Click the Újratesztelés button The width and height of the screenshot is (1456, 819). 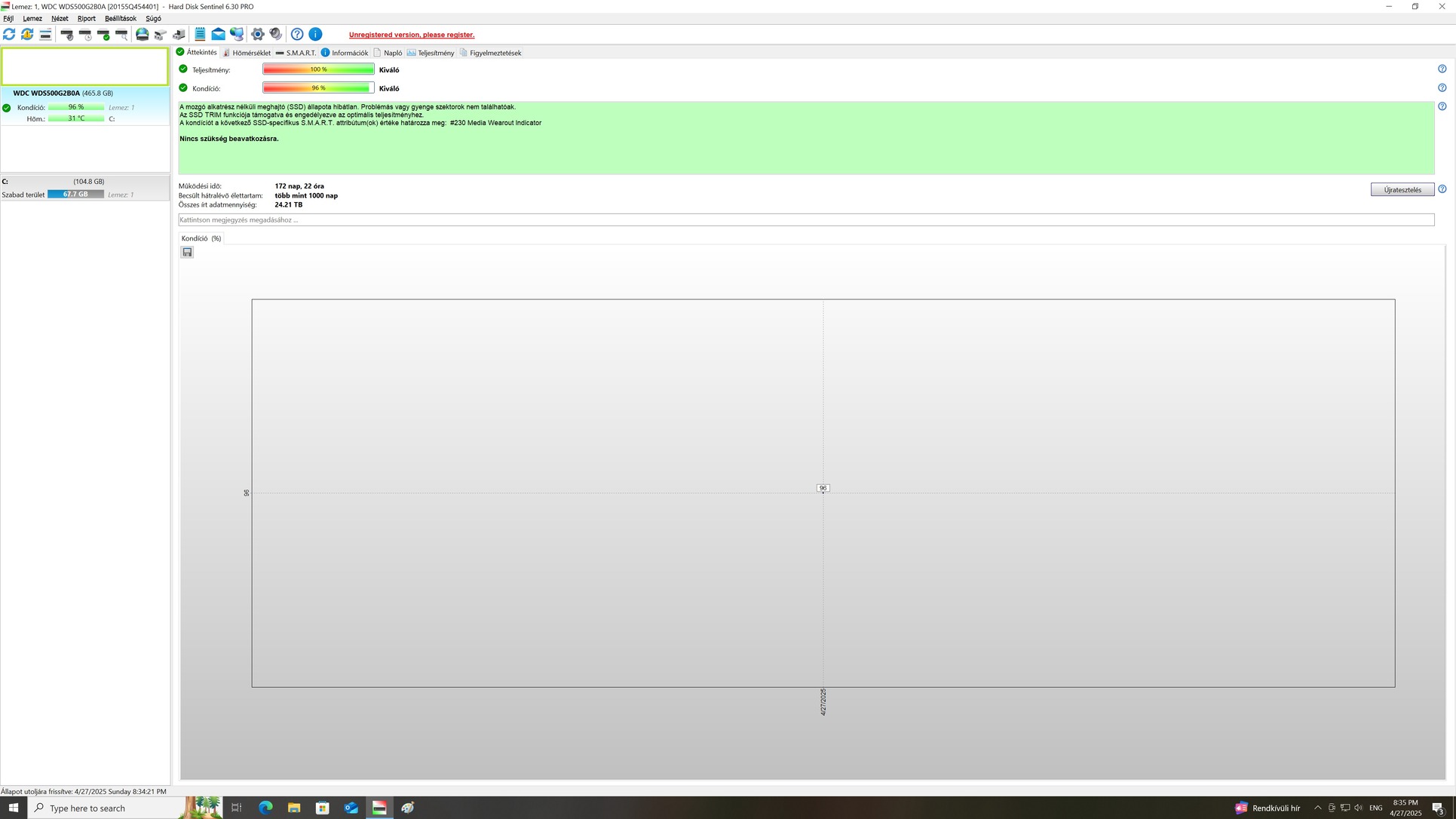[1402, 190]
